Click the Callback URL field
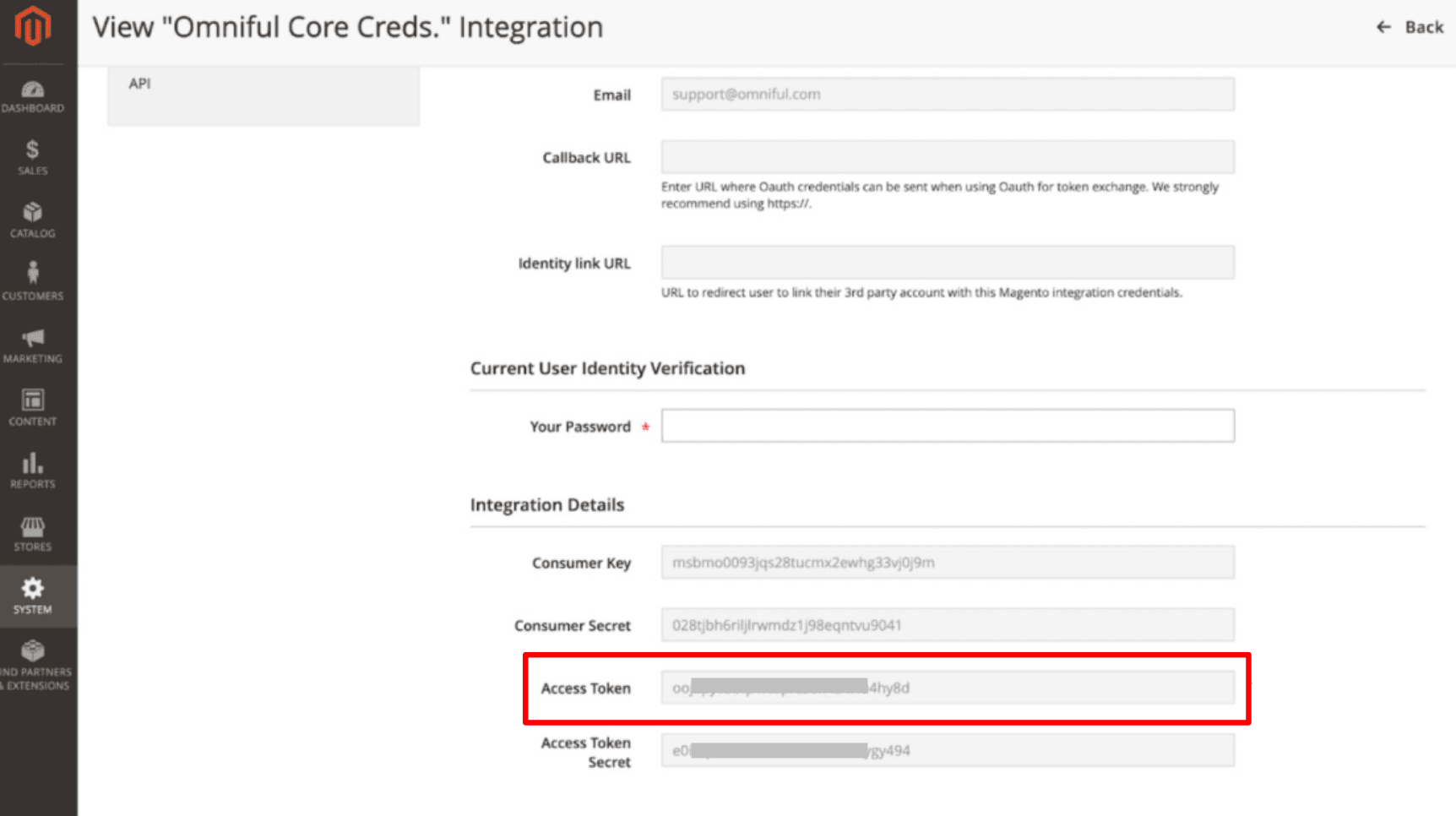 tap(947, 157)
